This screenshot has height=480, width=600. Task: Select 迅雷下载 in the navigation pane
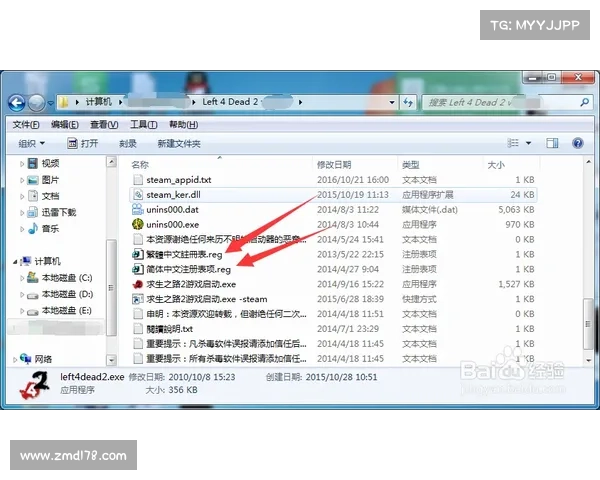click(59, 212)
